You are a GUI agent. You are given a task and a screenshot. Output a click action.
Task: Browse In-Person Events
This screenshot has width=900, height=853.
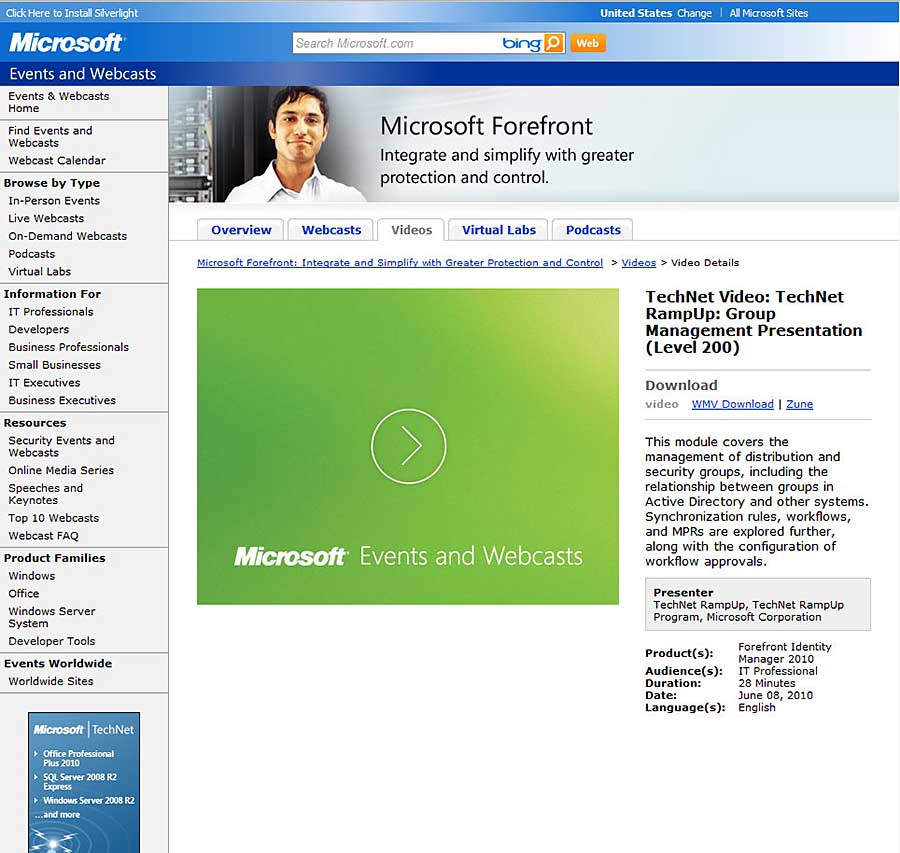[x=54, y=200]
